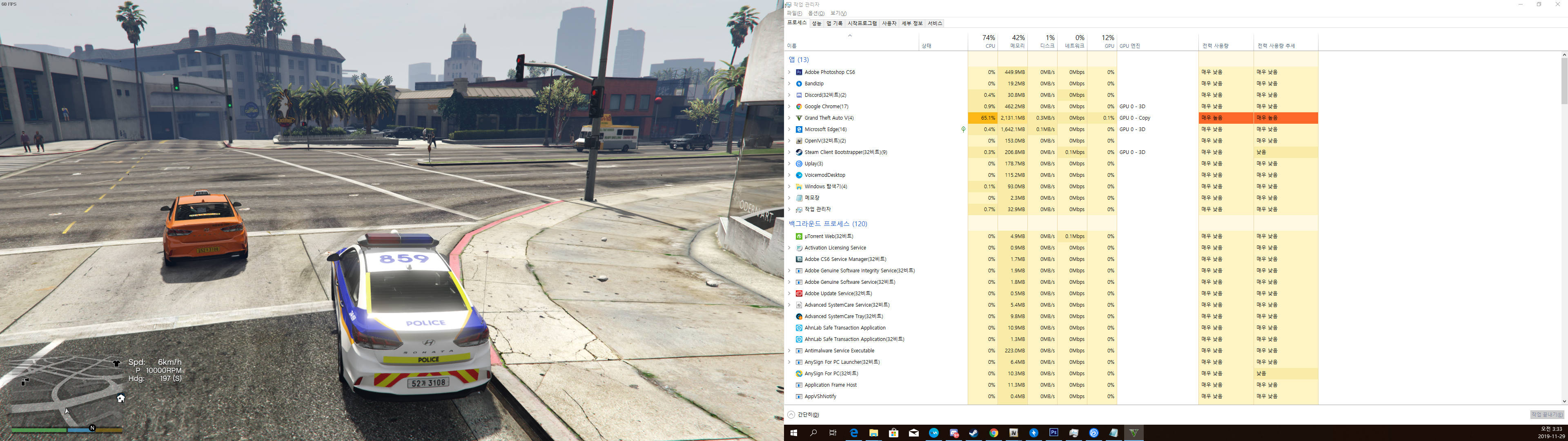Select the 작업 관리자 process row
The image size is (1568, 441).
point(1052,209)
